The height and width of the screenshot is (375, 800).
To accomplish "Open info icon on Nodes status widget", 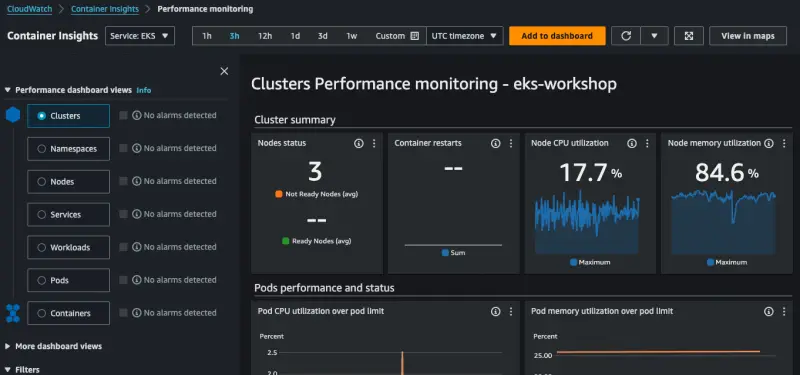I will click(x=359, y=143).
